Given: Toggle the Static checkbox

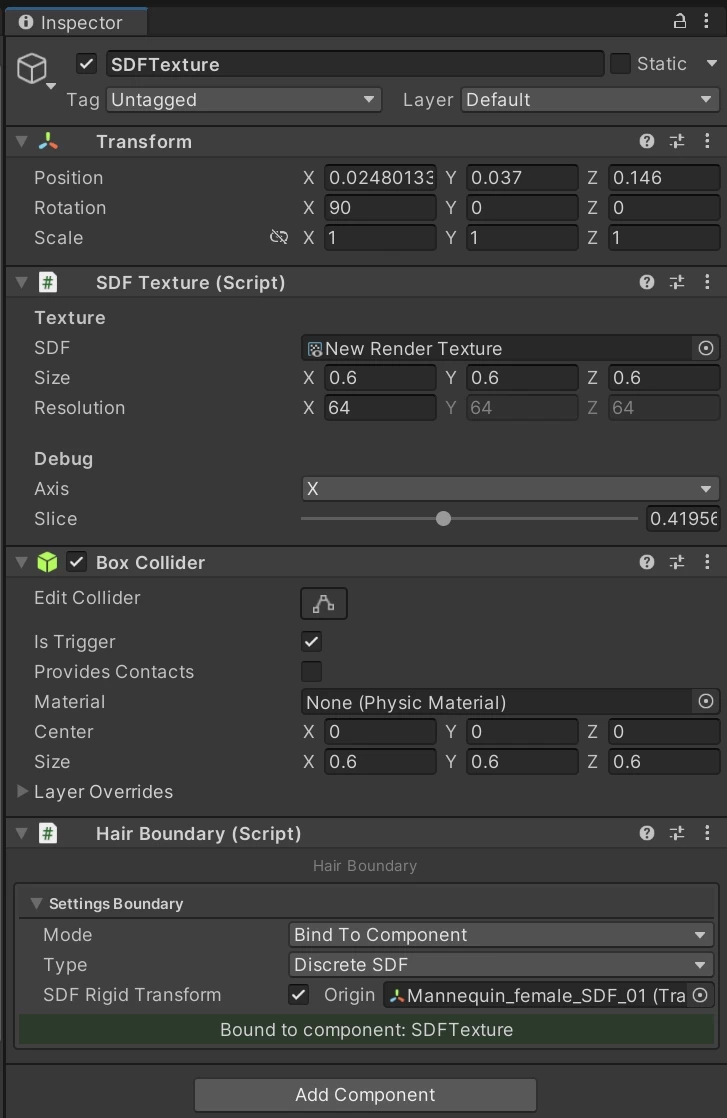Looking at the screenshot, I should coord(620,64).
